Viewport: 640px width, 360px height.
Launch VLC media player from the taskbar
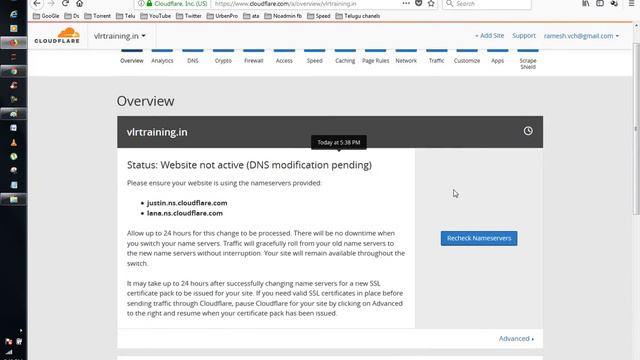pyautogui.click(x=13, y=142)
